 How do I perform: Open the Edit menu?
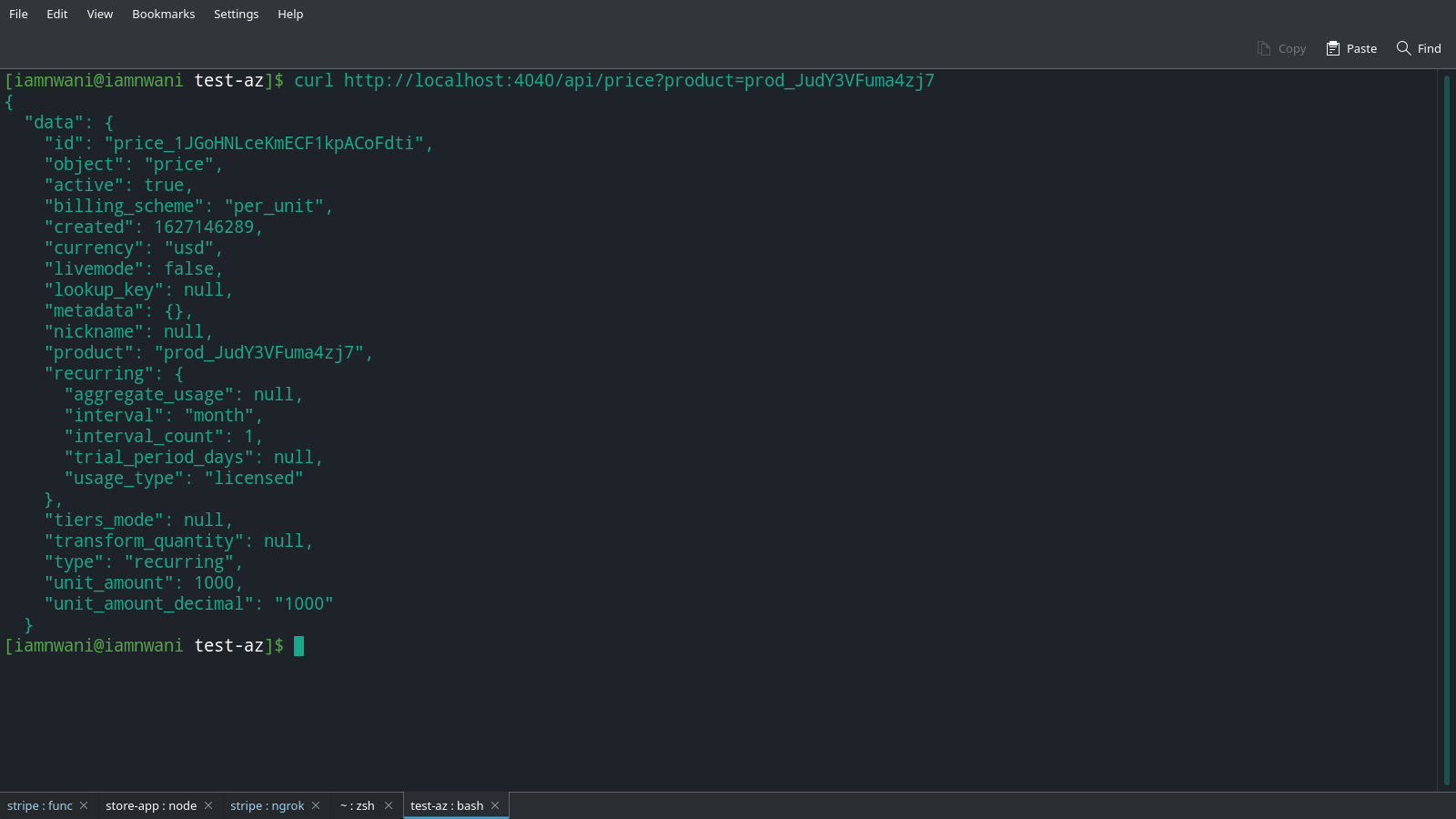tap(56, 14)
